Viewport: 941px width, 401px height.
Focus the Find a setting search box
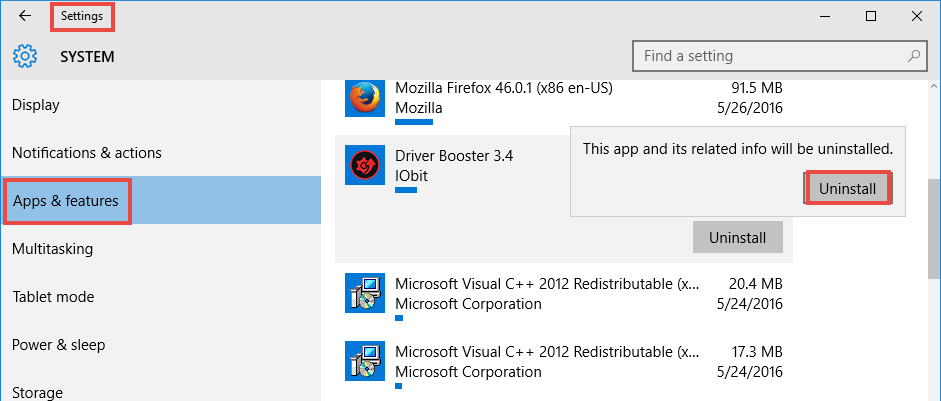tap(778, 56)
